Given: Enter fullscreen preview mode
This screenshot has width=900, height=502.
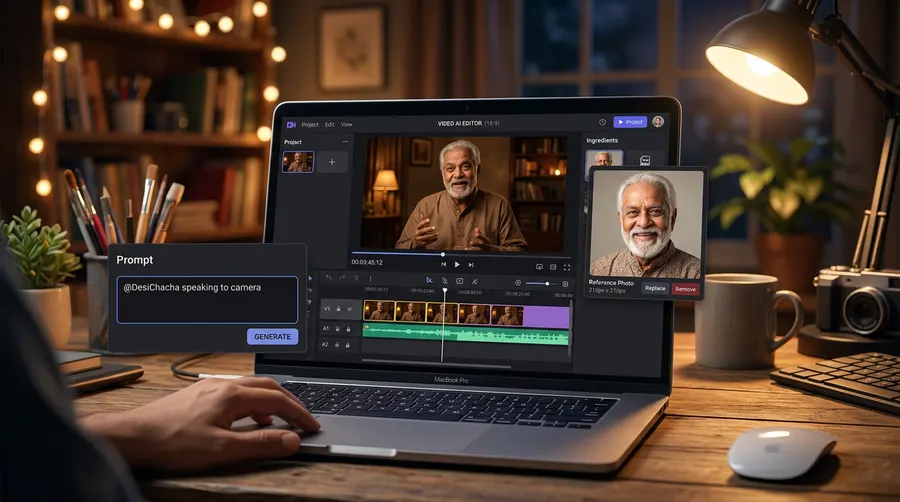Looking at the screenshot, I should 567,267.
